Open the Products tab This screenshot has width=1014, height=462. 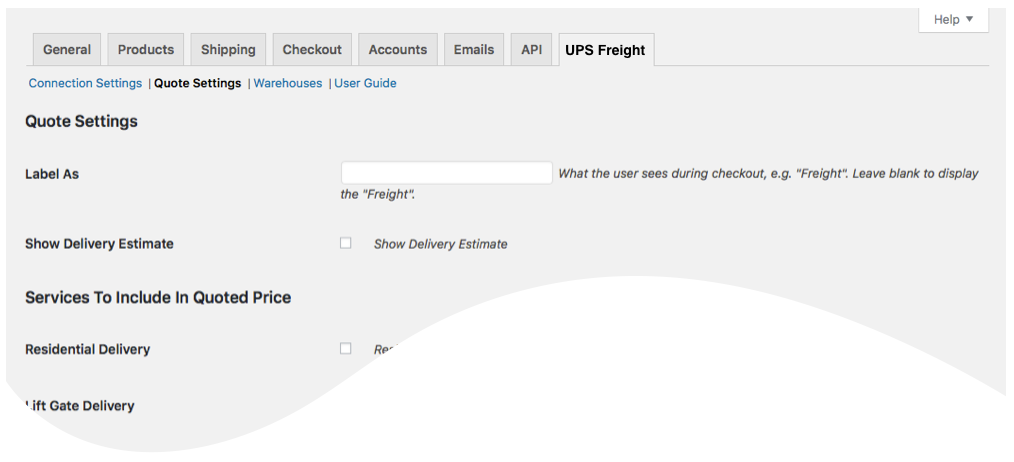tap(146, 49)
